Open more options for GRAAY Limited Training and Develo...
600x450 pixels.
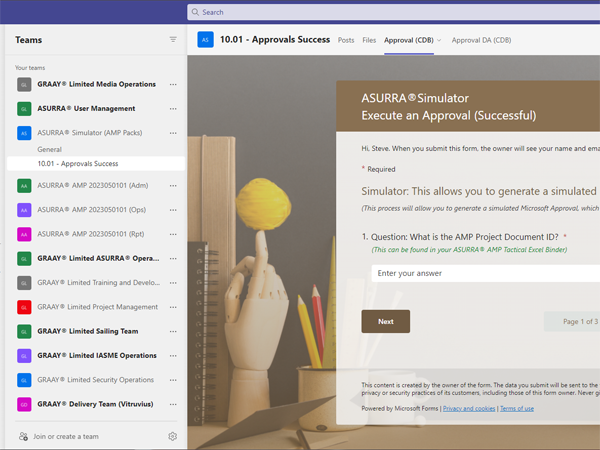[x=173, y=283]
